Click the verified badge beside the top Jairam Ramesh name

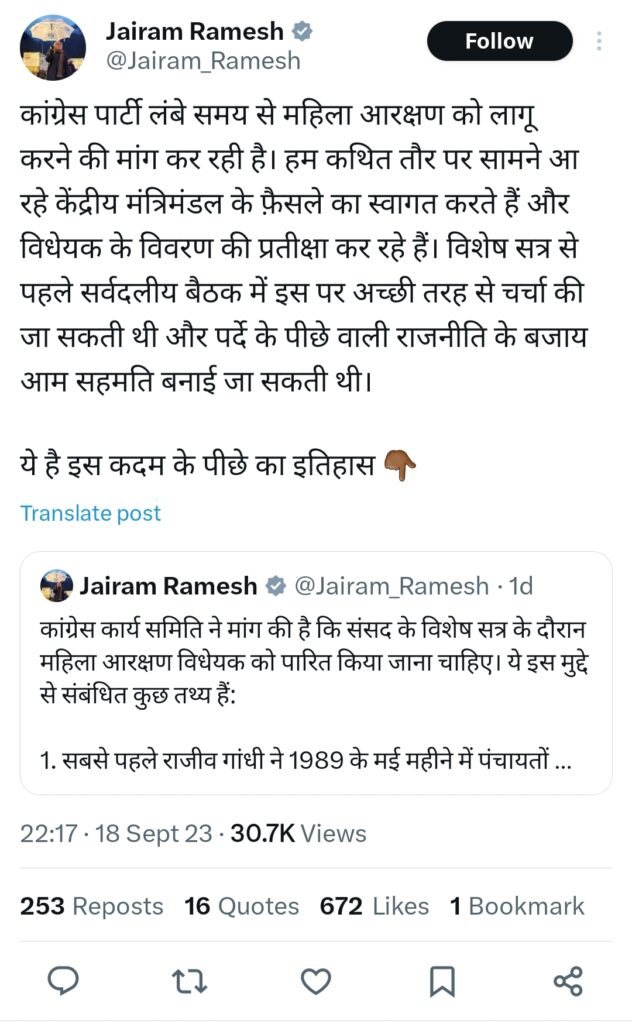tap(302, 32)
